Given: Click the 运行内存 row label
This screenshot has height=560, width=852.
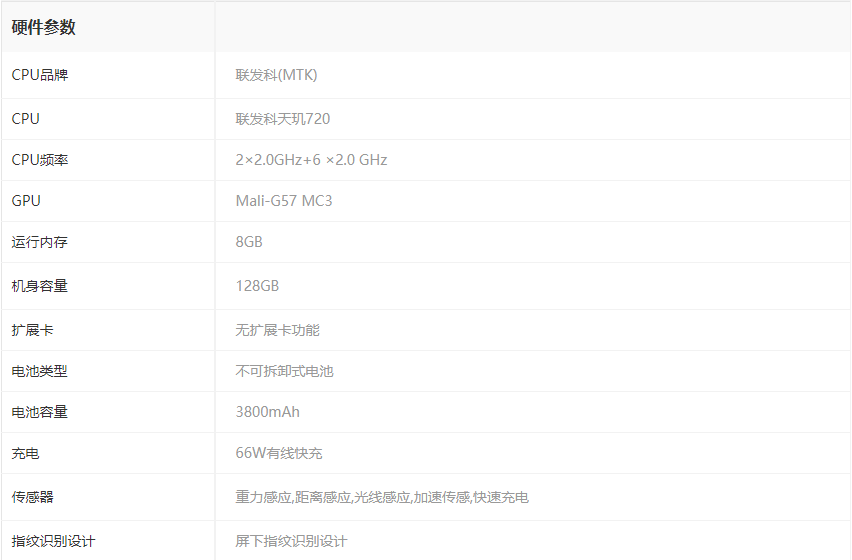Looking at the screenshot, I should [x=40, y=242].
